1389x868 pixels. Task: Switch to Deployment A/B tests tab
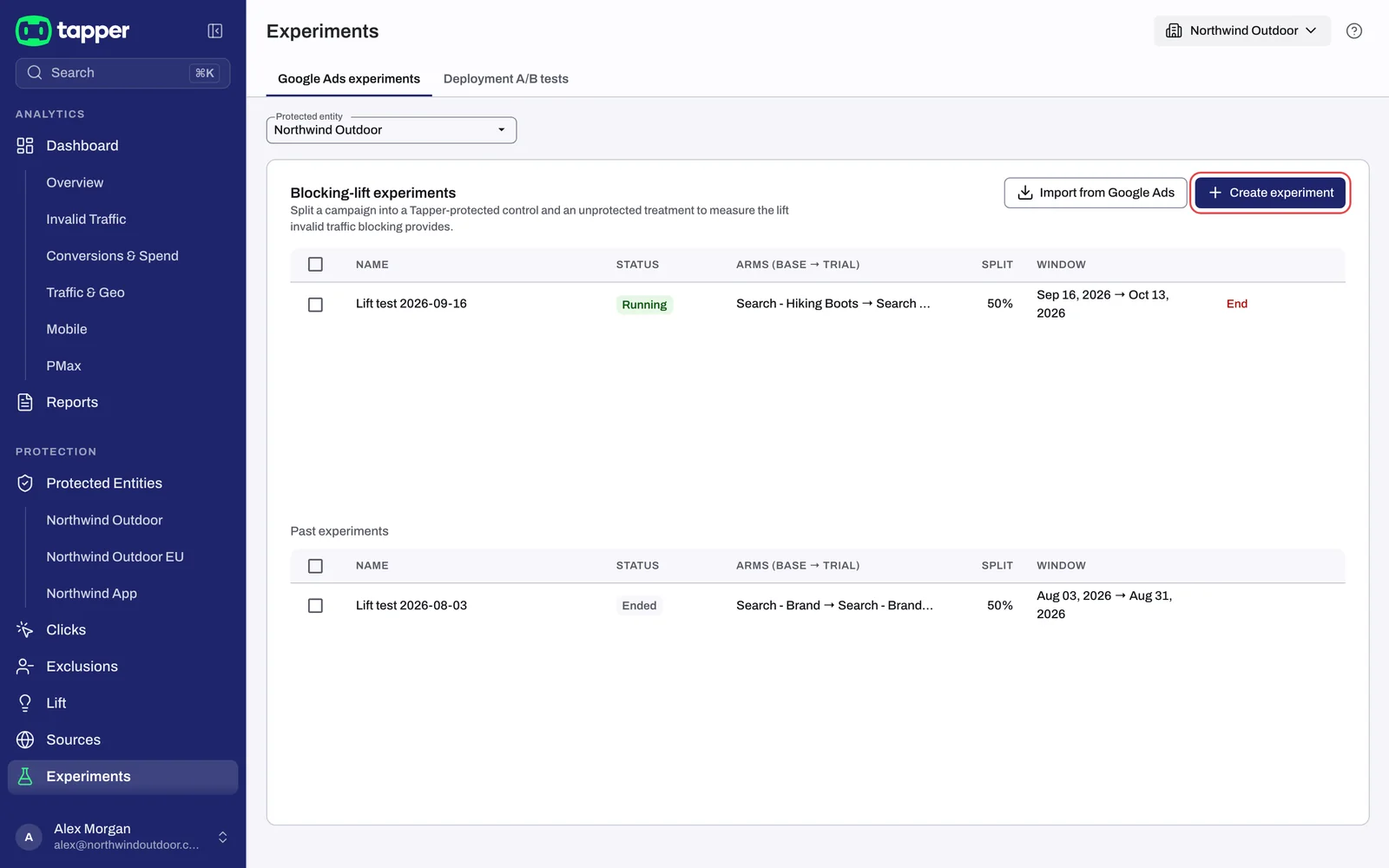point(506,79)
